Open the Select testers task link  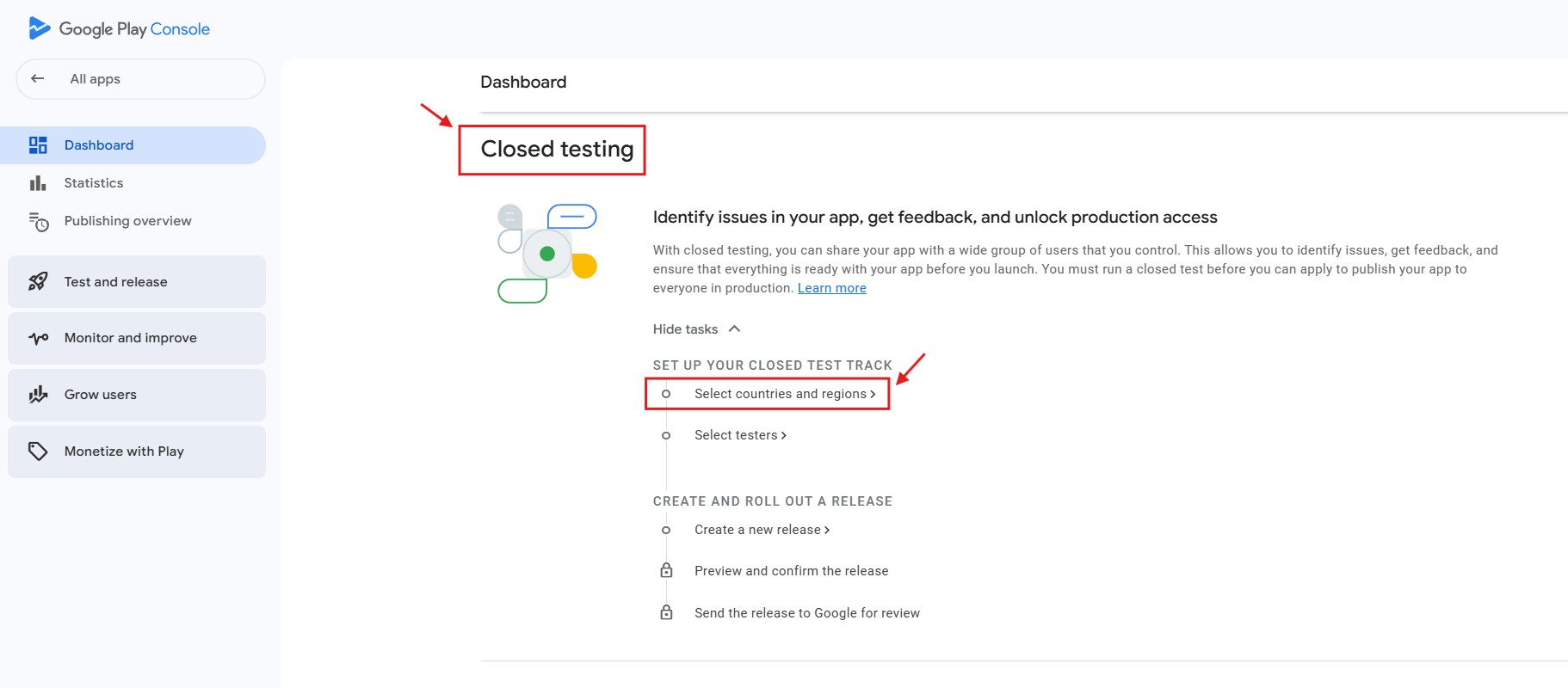point(740,435)
